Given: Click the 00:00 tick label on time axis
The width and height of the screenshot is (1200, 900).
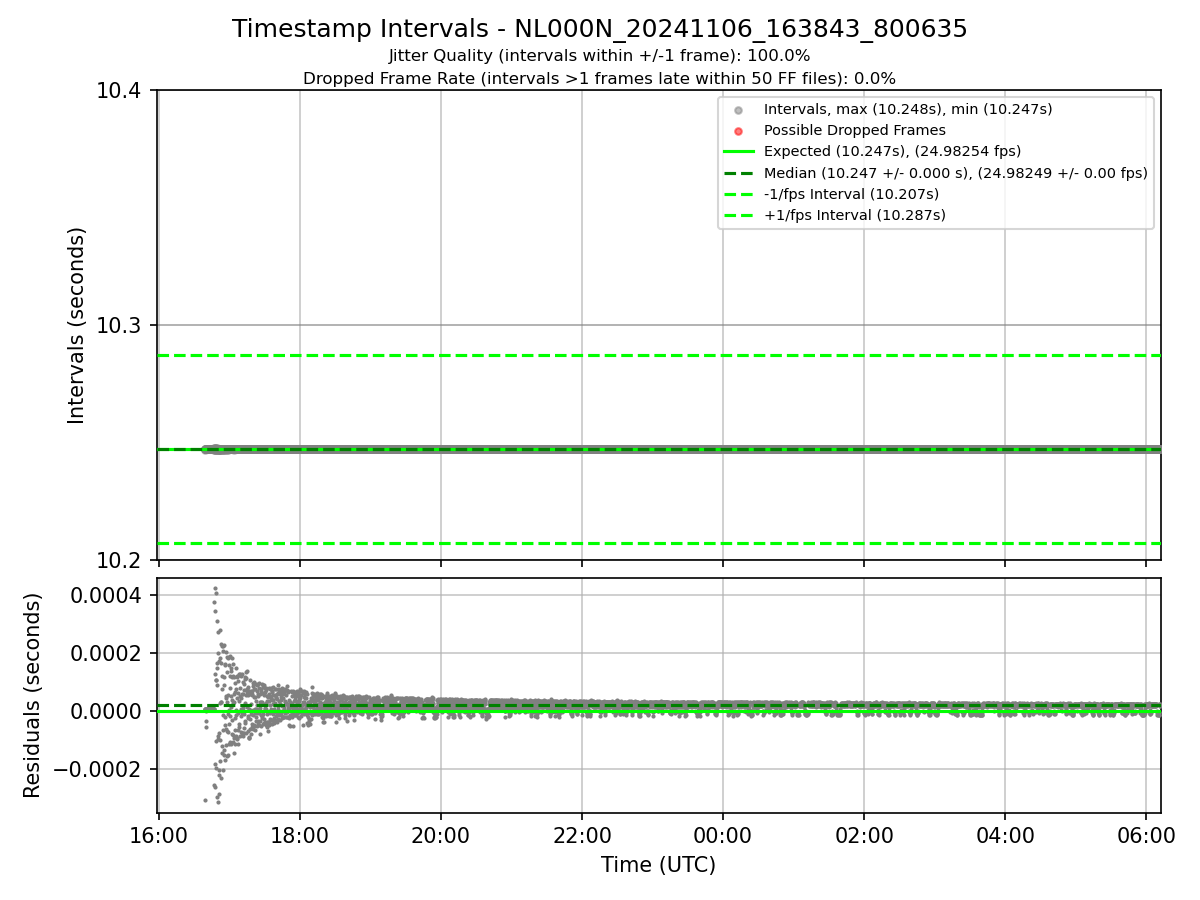Looking at the screenshot, I should (723, 833).
